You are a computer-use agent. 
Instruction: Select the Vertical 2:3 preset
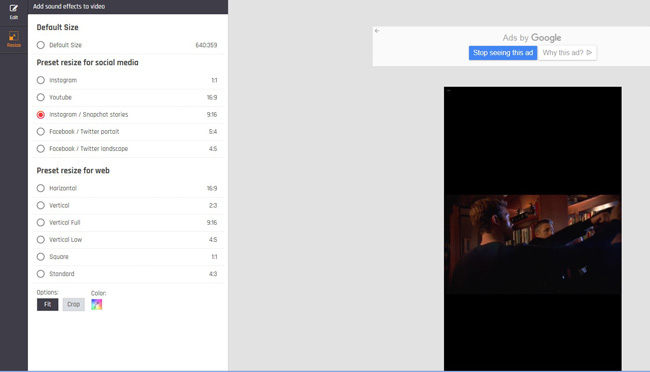pyautogui.click(x=41, y=205)
